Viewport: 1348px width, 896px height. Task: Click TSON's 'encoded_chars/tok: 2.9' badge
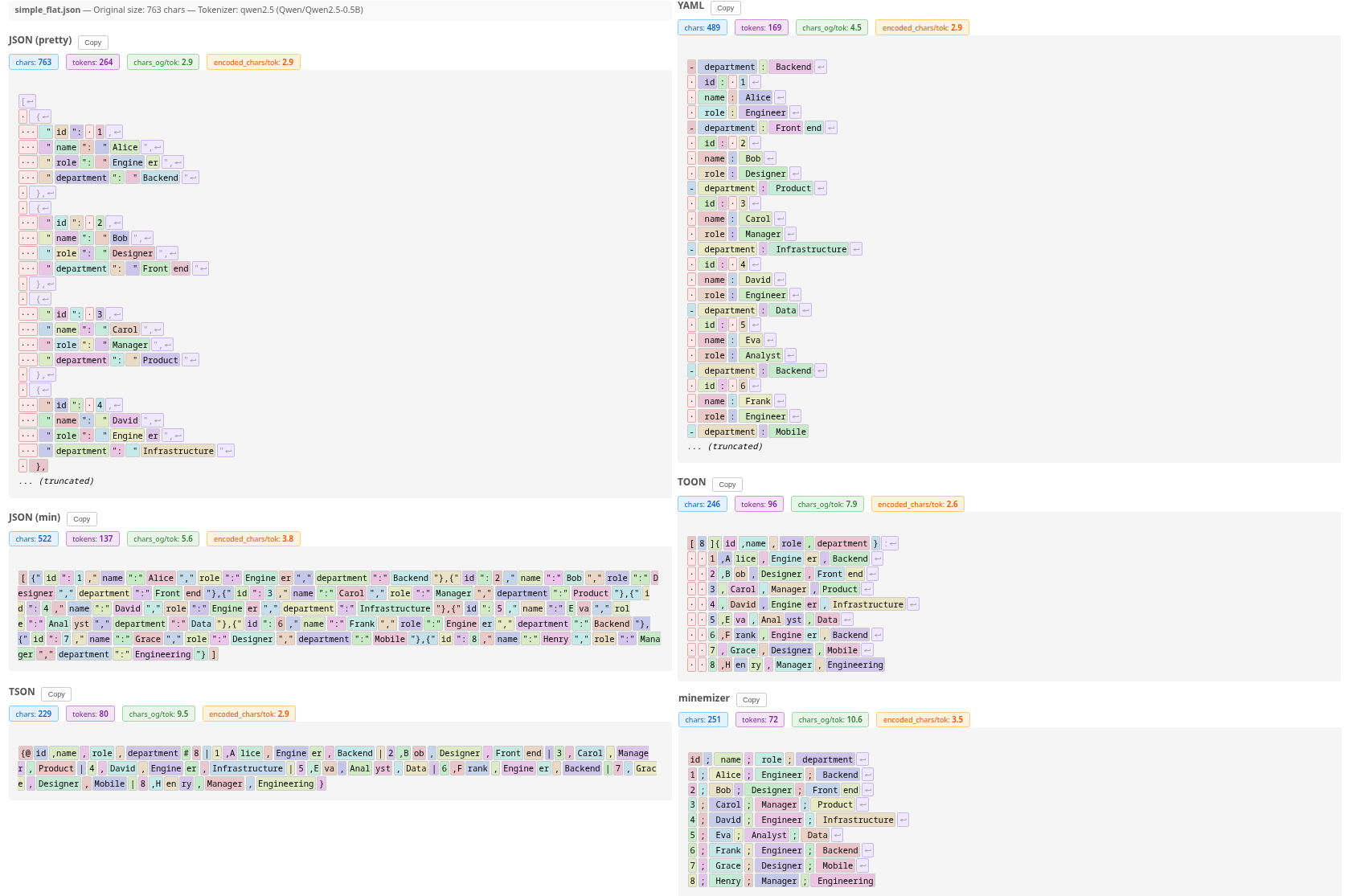249,714
